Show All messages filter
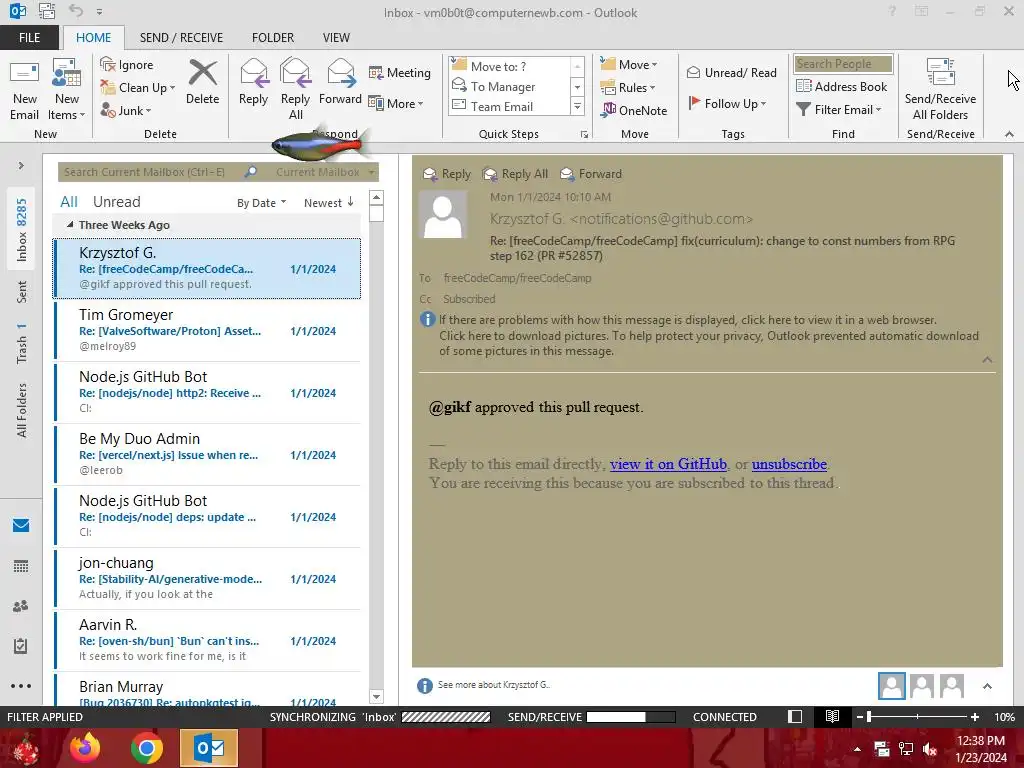This screenshot has height=768, width=1024. click(69, 202)
